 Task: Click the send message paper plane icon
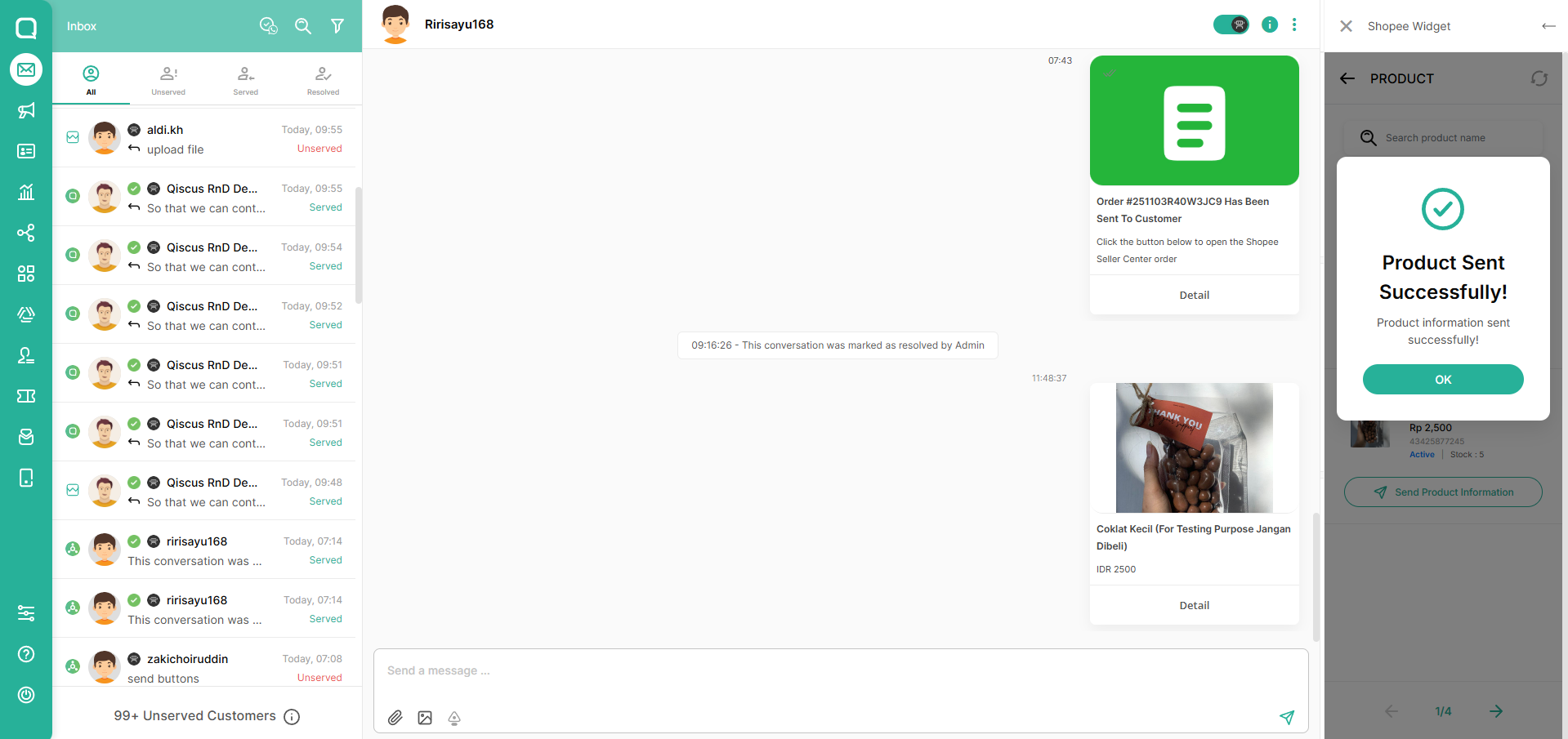click(x=1287, y=717)
